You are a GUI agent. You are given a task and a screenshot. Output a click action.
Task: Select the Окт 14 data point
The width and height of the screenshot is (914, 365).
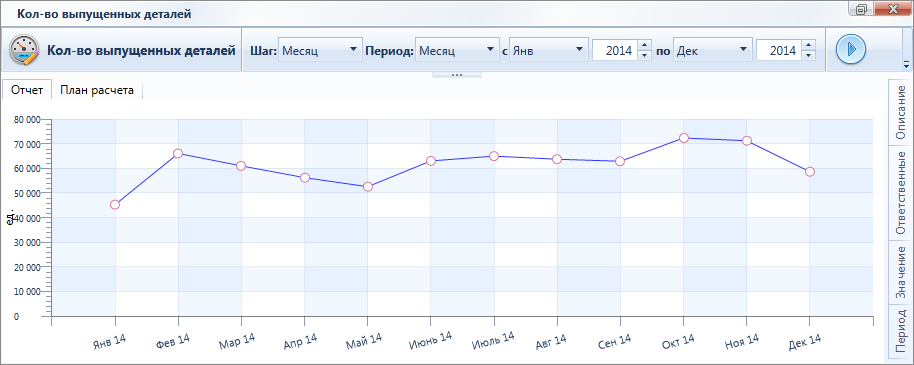pos(683,138)
